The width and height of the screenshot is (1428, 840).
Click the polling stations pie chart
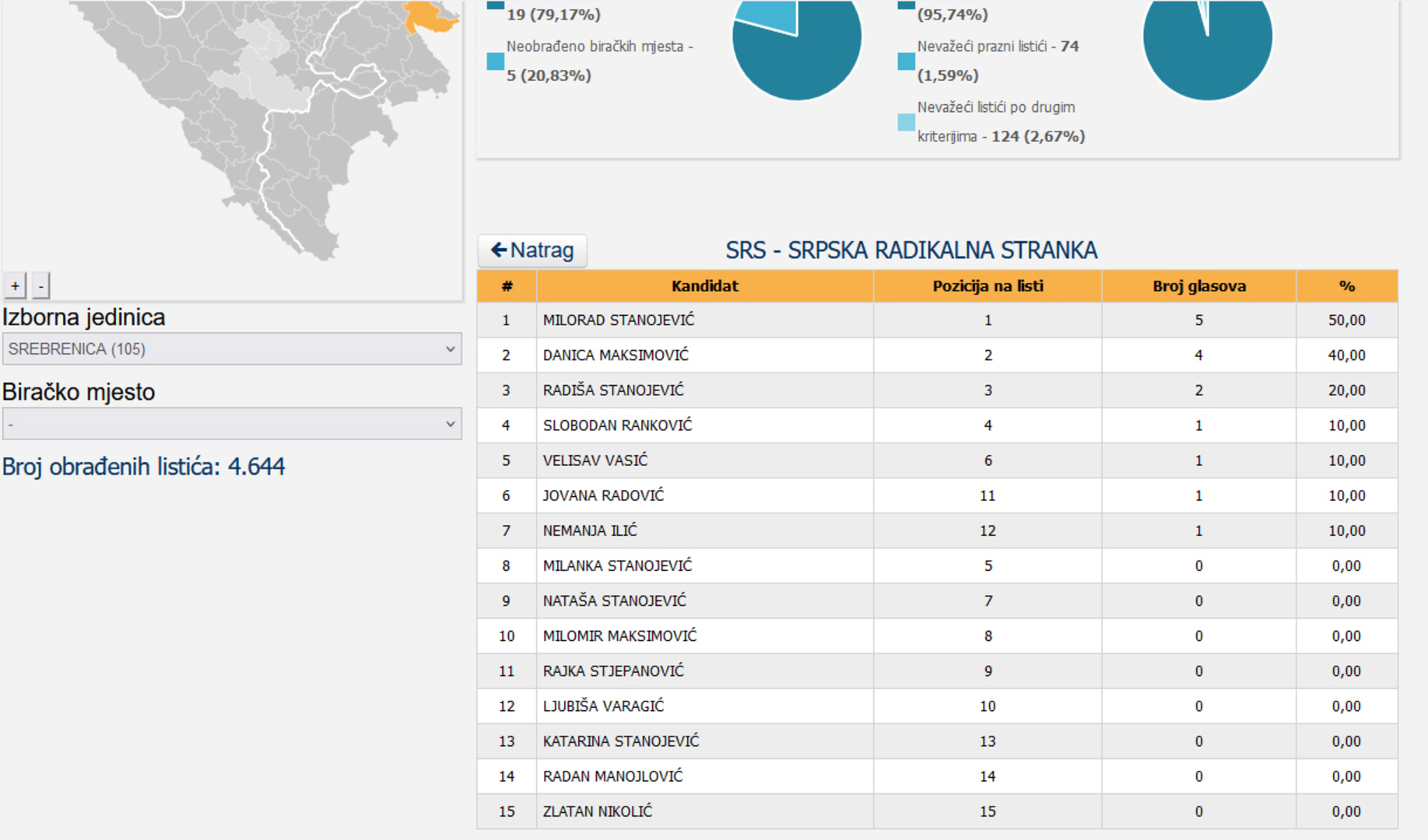[797, 47]
